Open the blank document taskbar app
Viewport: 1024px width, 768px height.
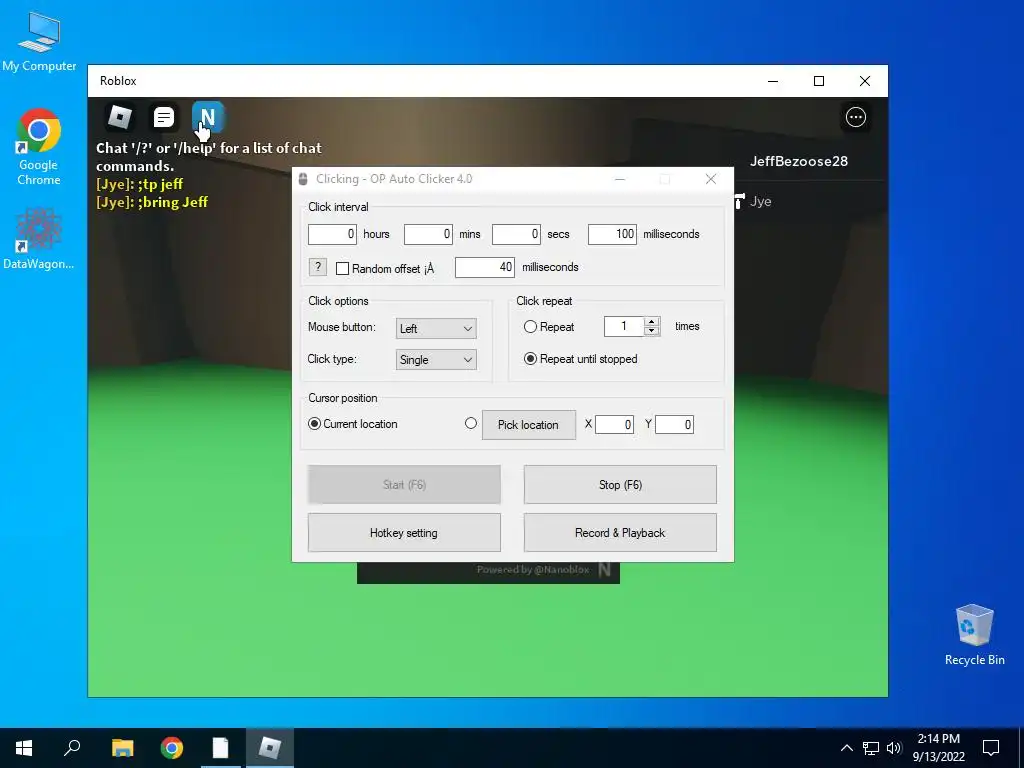point(221,748)
